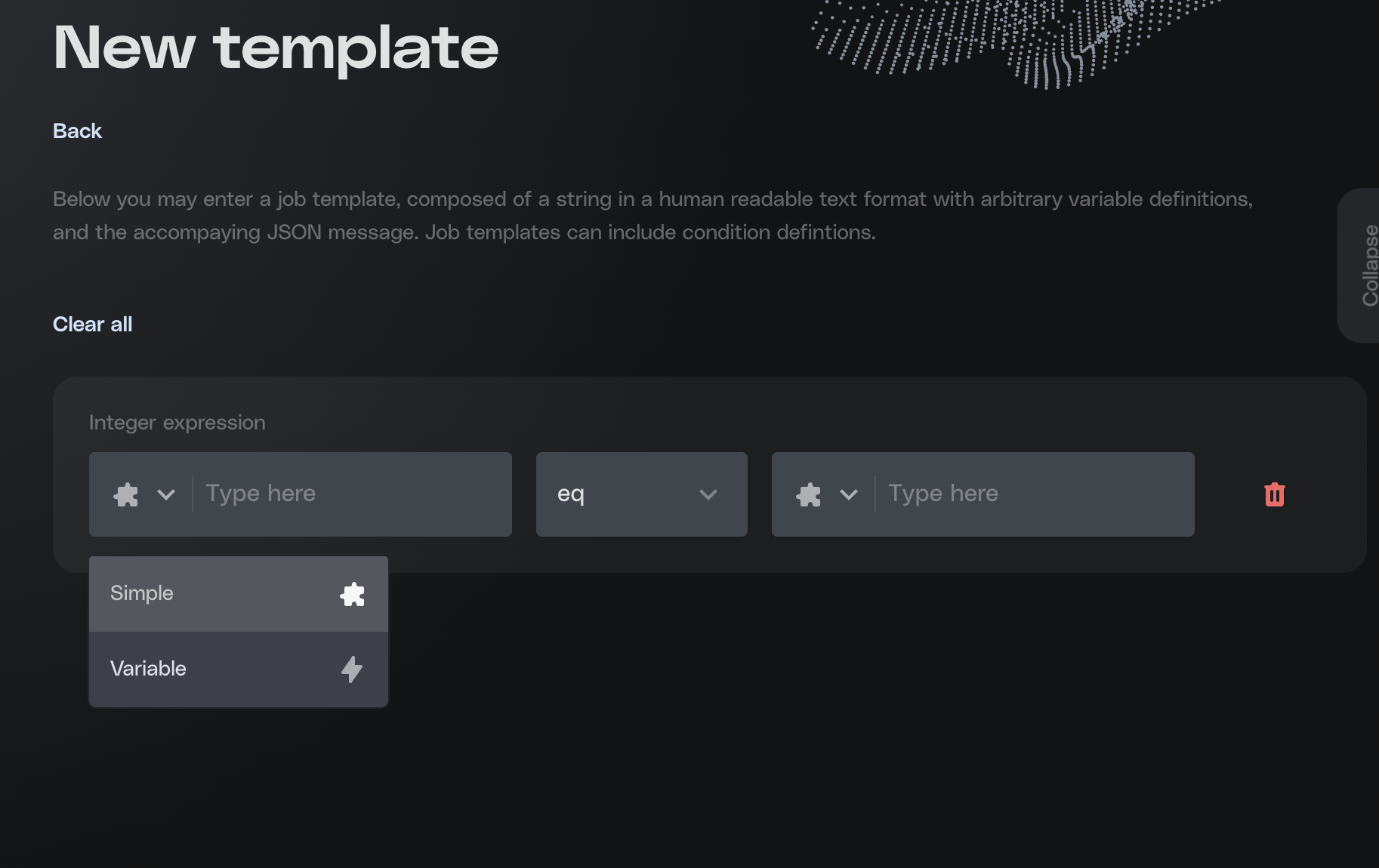The image size is (1379, 868).
Task: Select Simple from the type menu
Action: [x=142, y=593]
